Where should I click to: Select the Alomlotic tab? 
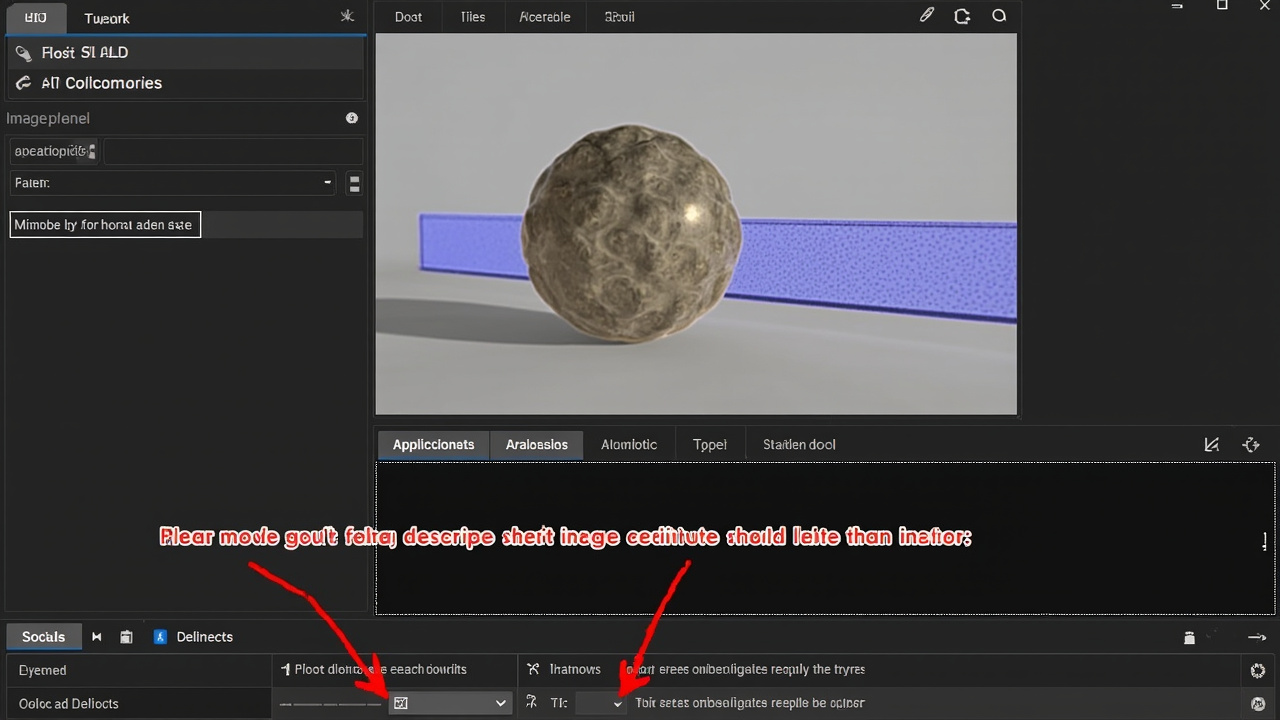coord(629,445)
